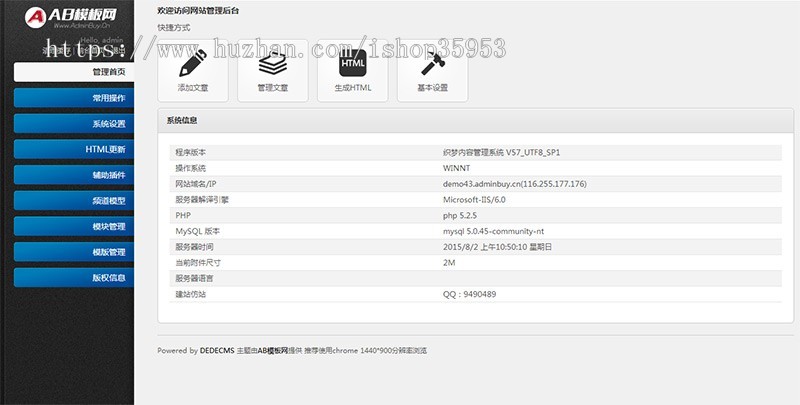Select the 2M attachment size value
The height and width of the screenshot is (405, 800).
click(449, 263)
